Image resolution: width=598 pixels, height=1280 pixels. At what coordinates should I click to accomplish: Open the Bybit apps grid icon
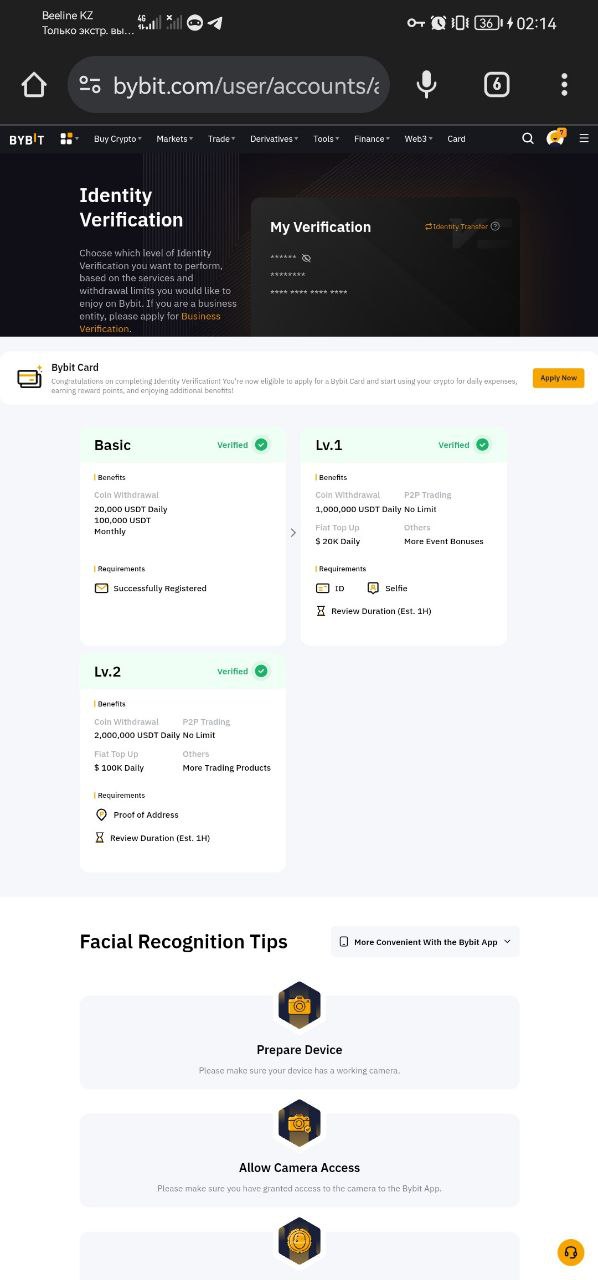(x=69, y=139)
